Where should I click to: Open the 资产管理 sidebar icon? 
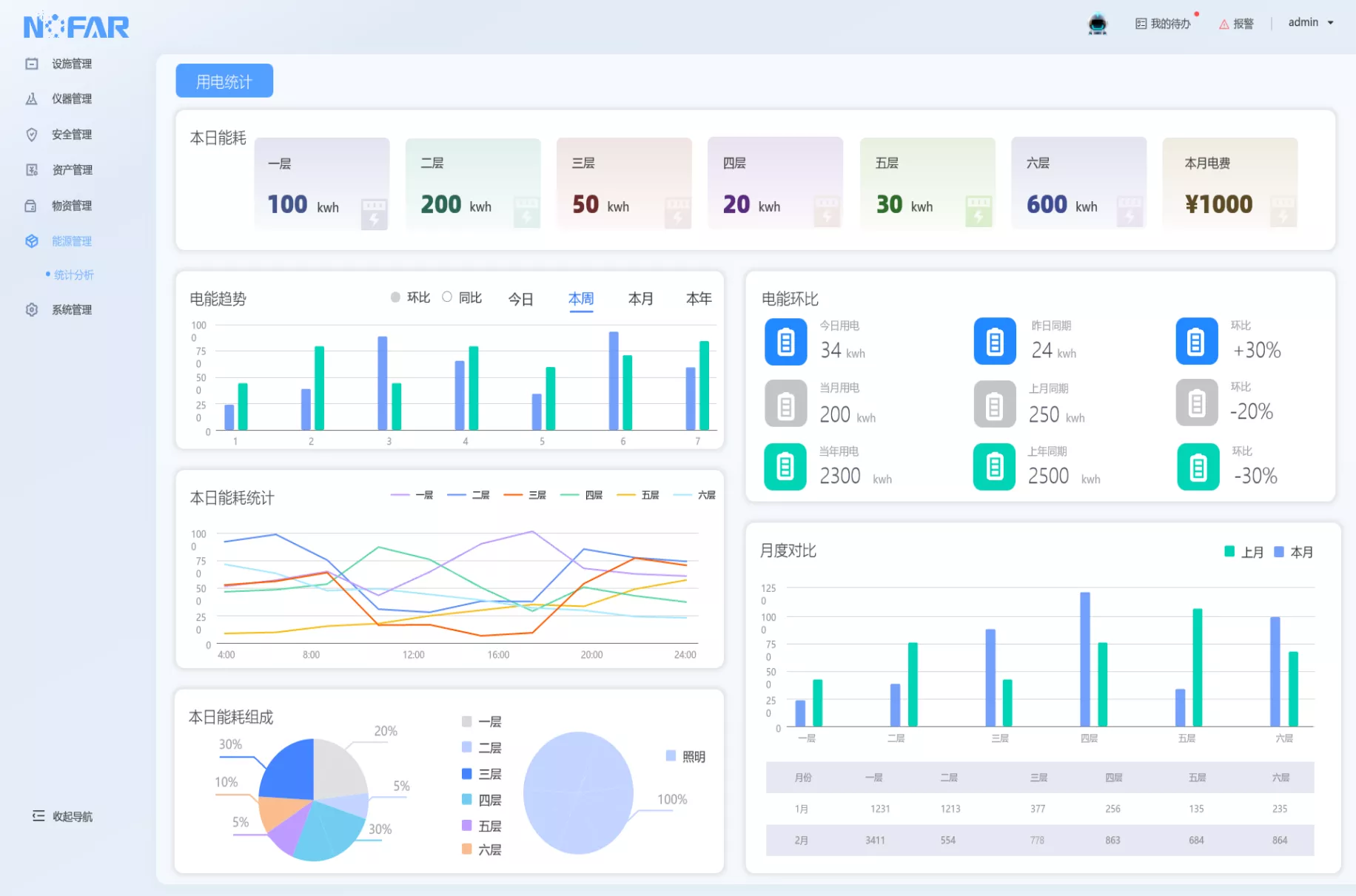(32, 169)
